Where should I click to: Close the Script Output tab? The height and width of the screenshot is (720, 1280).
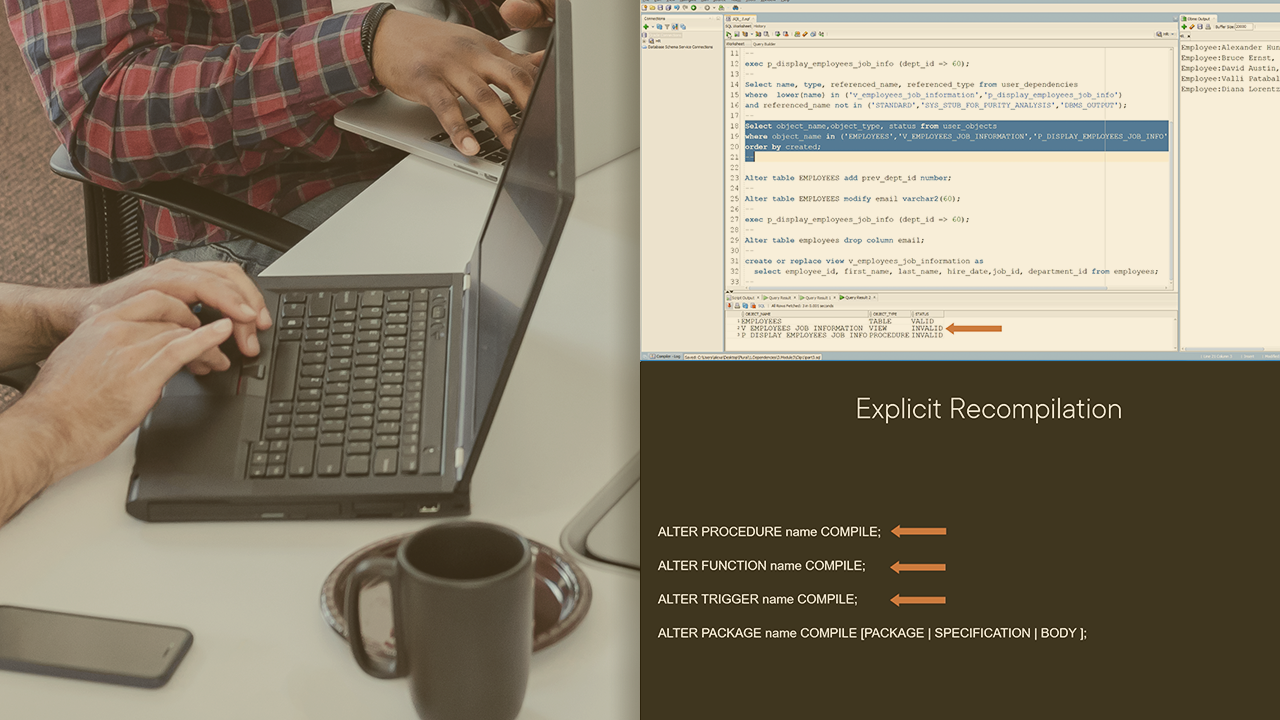coord(758,297)
